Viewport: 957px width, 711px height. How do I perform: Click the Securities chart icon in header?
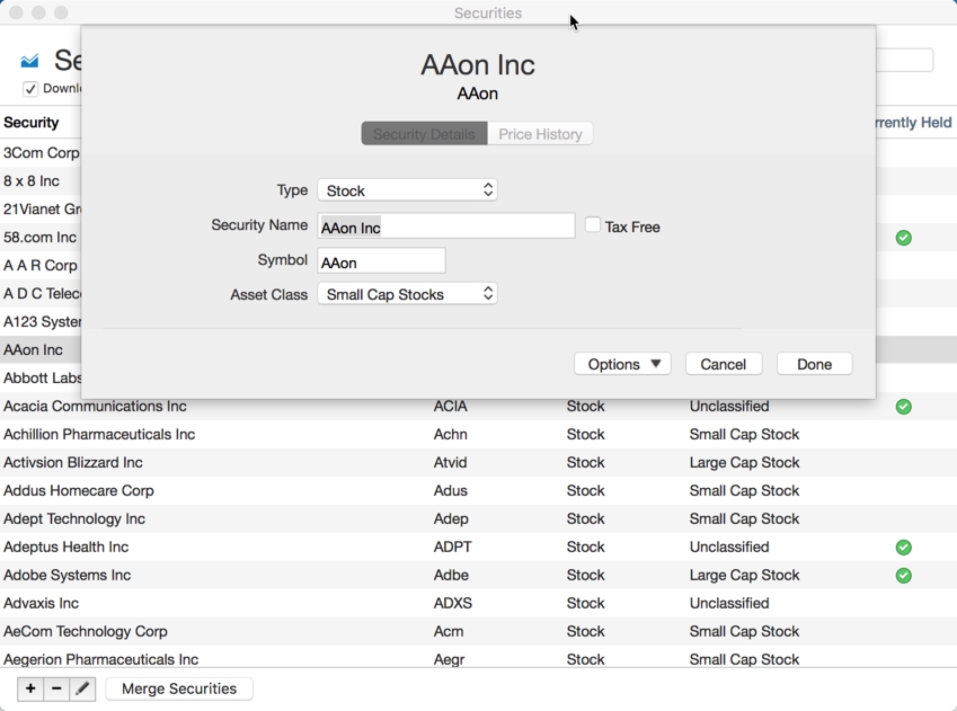[30, 62]
